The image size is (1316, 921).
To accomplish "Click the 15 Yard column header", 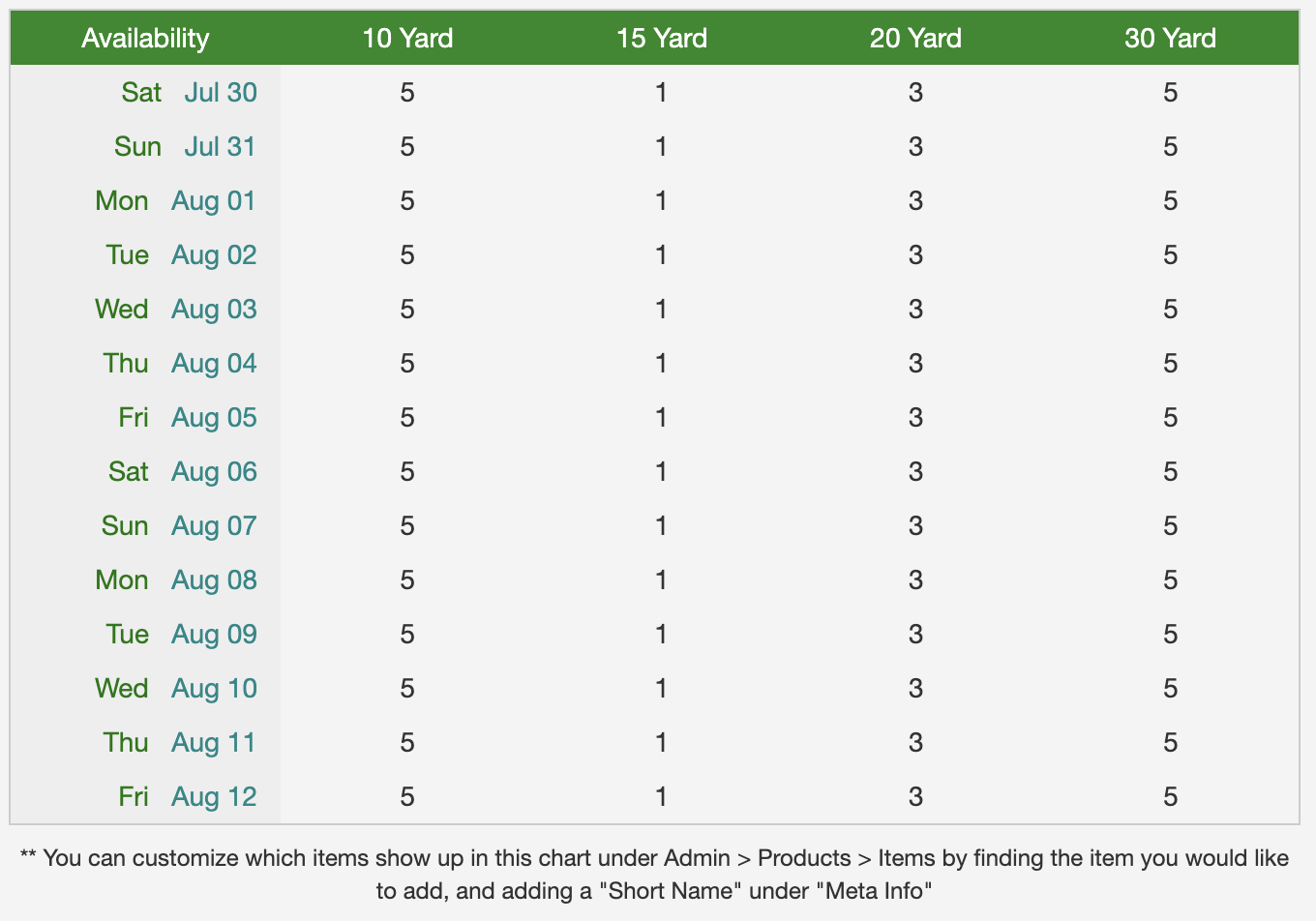I will [662, 39].
